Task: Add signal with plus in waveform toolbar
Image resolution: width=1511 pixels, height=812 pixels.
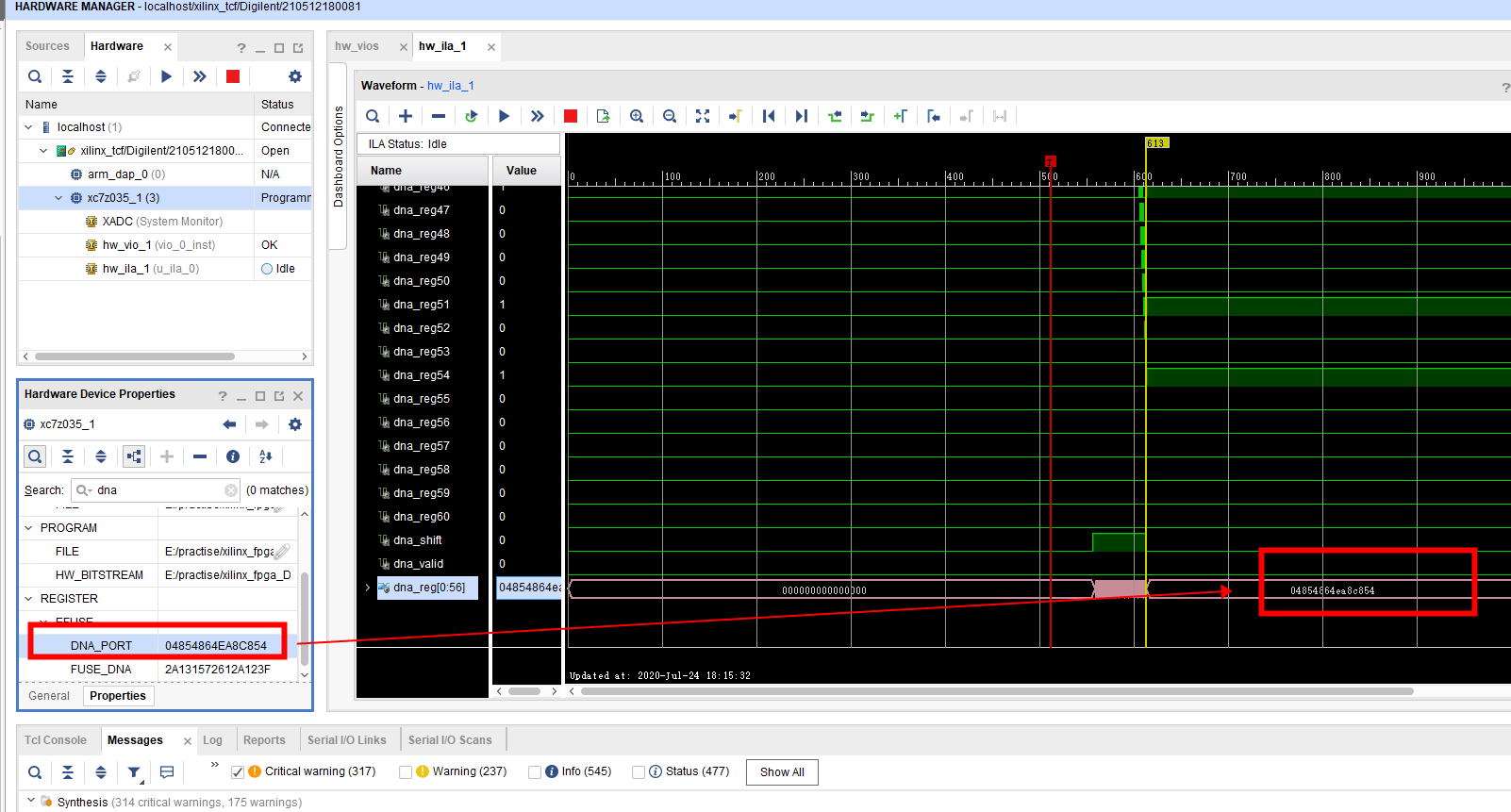Action: (406, 116)
